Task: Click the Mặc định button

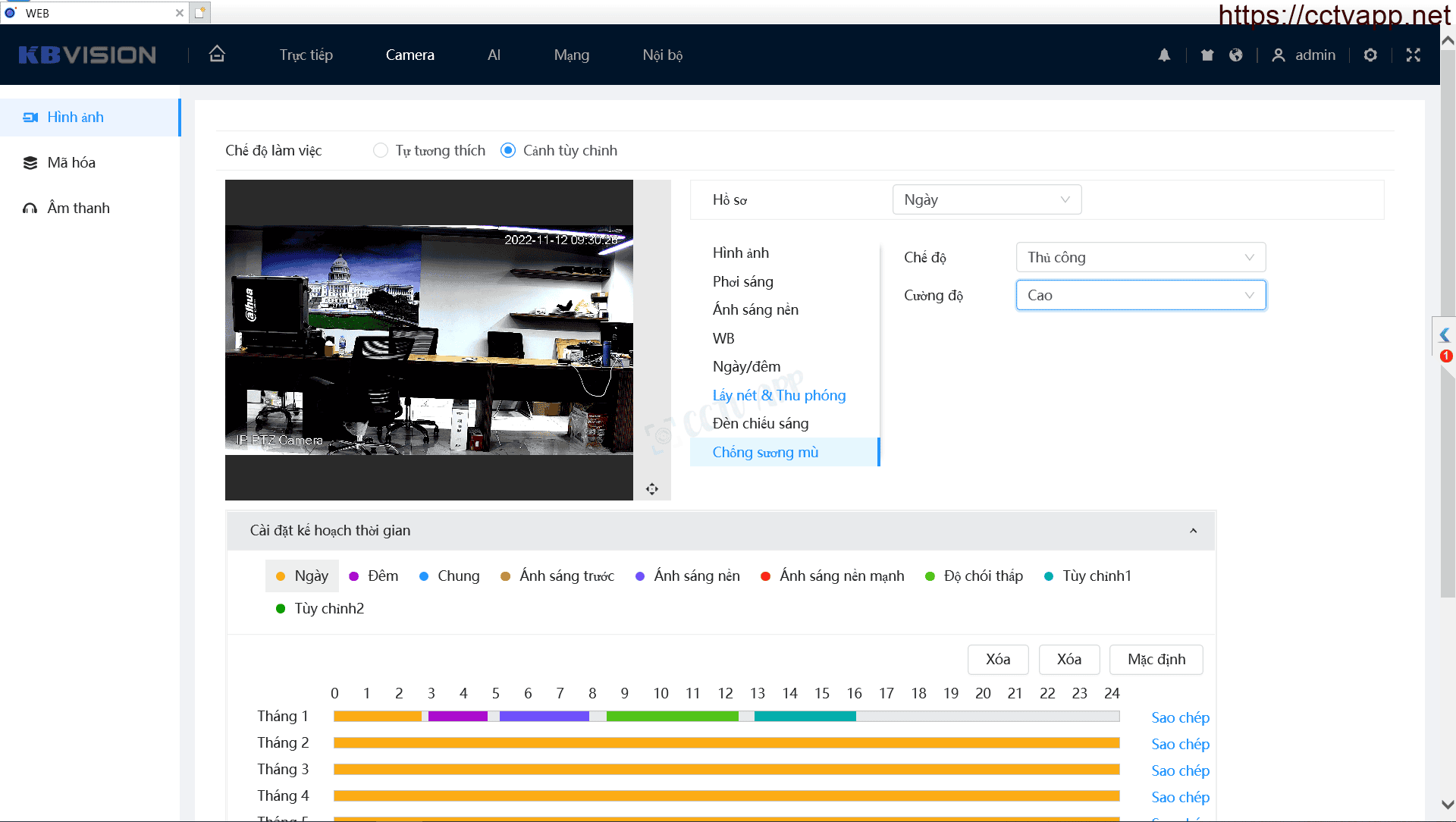Action: 1156,660
